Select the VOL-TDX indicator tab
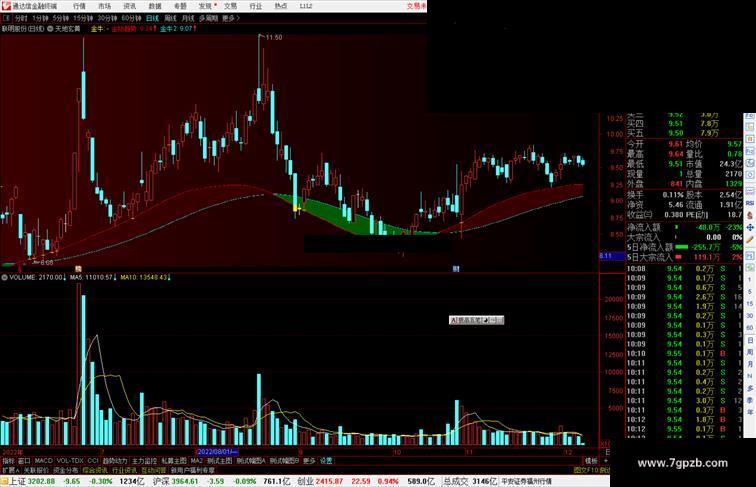756x487 pixels. [x=70, y=461]
